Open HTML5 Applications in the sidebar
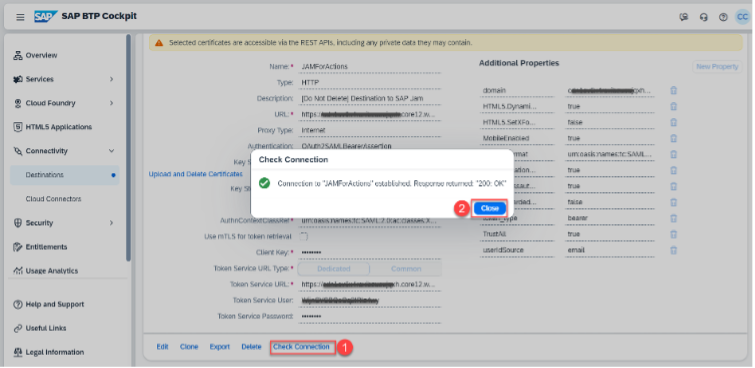The width and height of the screenshot is (755, 368). 59,127
